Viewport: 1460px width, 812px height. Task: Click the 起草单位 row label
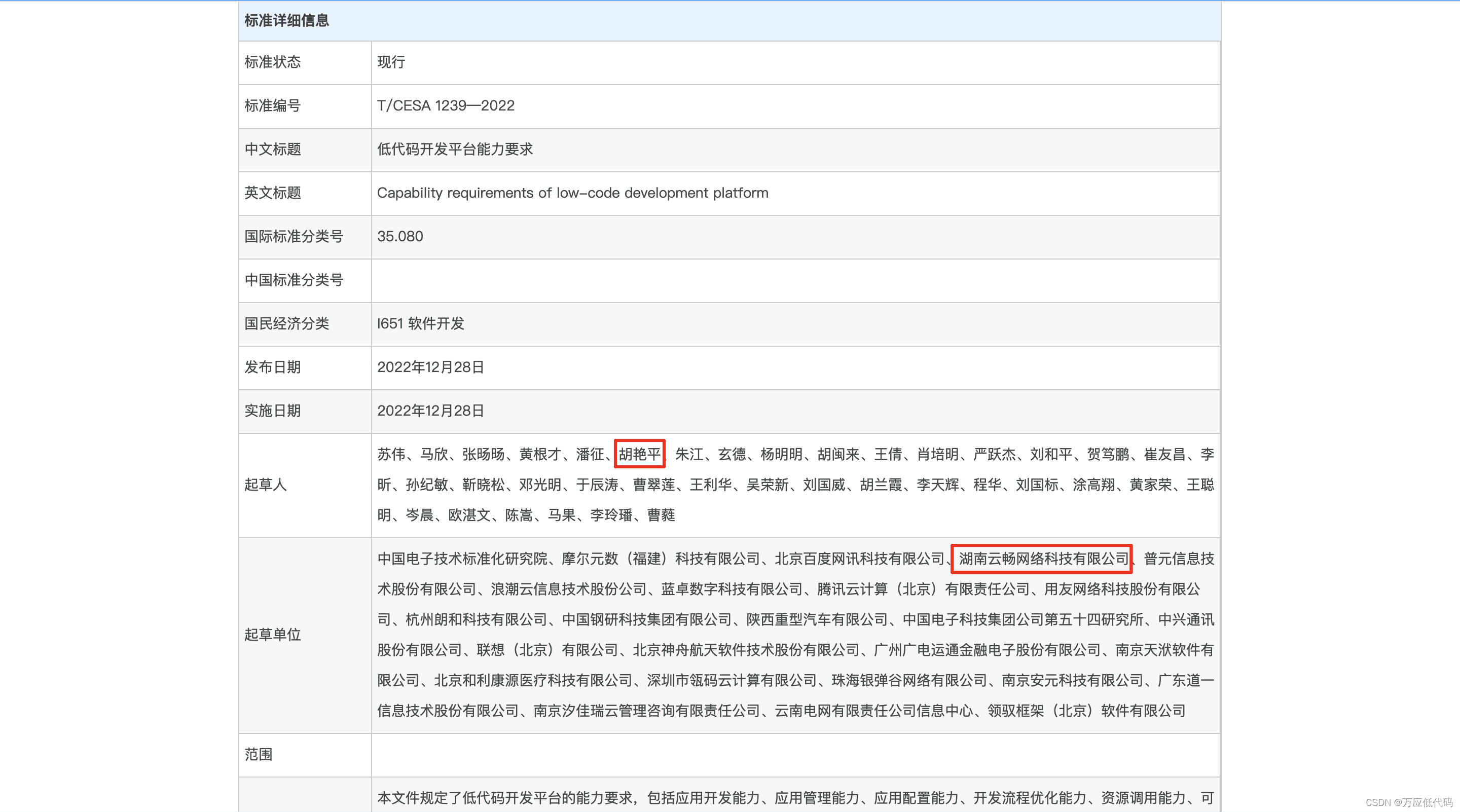272,635
